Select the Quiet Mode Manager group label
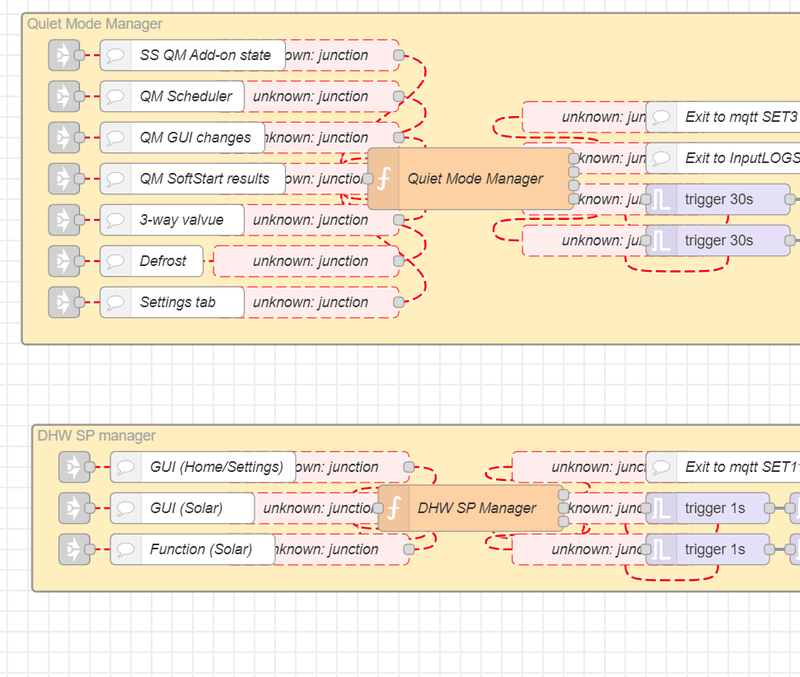800x677 pixels. pyautogui.click(x=94, y=24)
